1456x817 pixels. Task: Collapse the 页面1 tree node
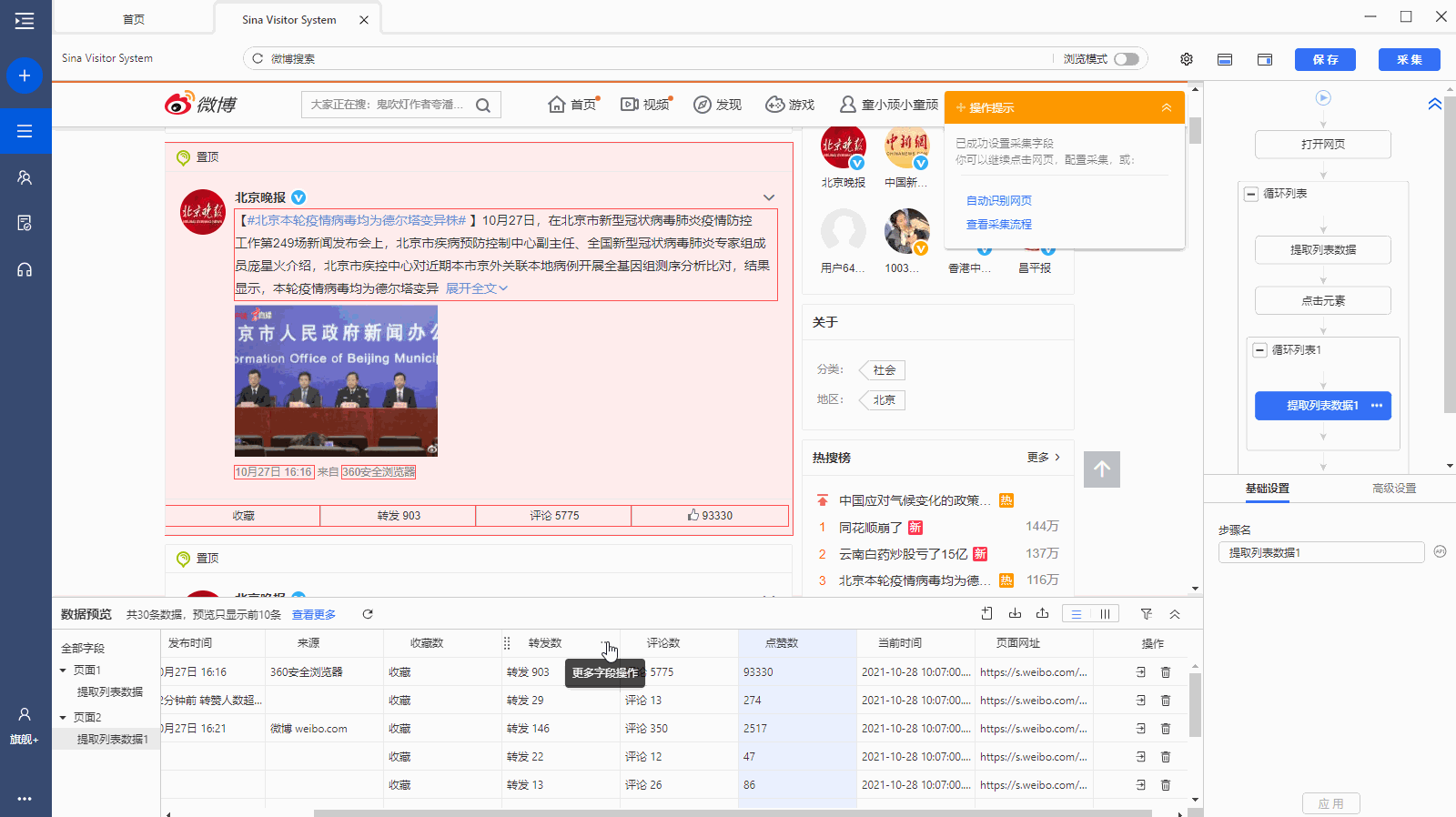click(x=63, y=671)
